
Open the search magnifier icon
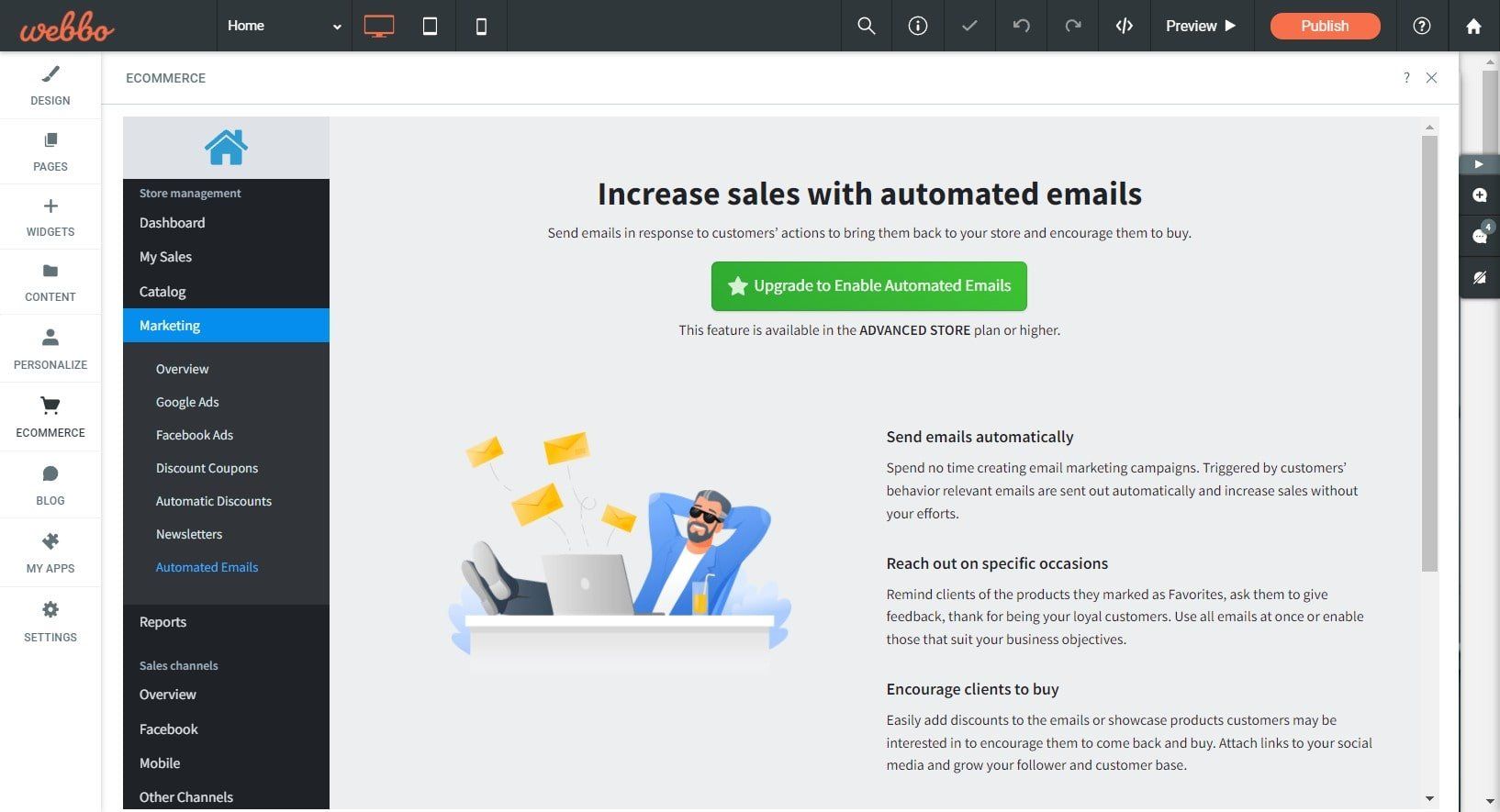tap(866, 26)
